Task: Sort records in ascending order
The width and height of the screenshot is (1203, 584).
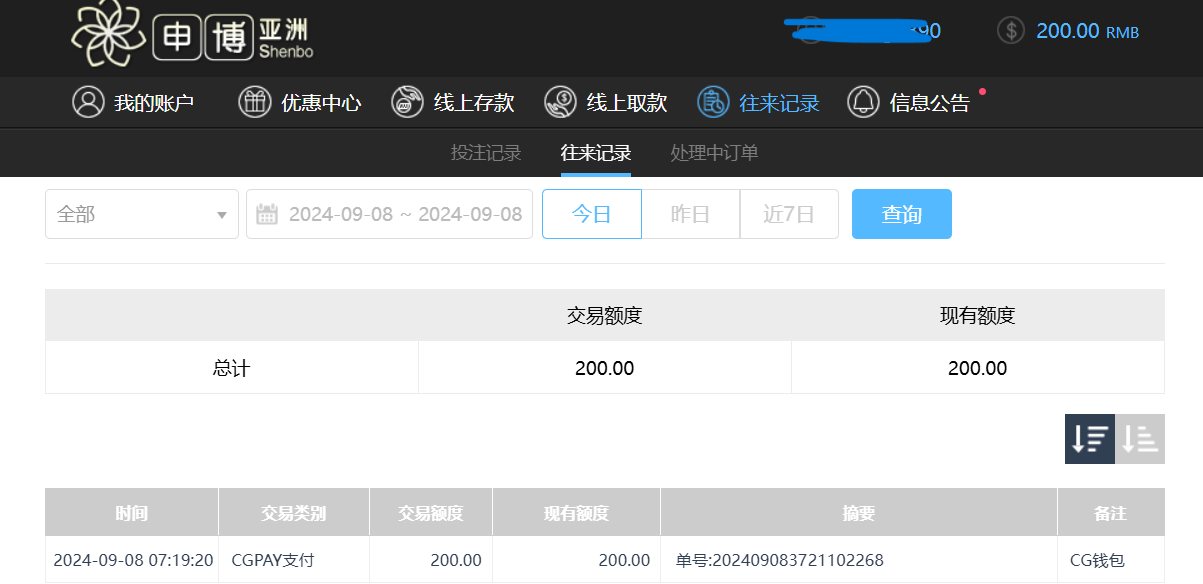Action: tap(1140, 439)
